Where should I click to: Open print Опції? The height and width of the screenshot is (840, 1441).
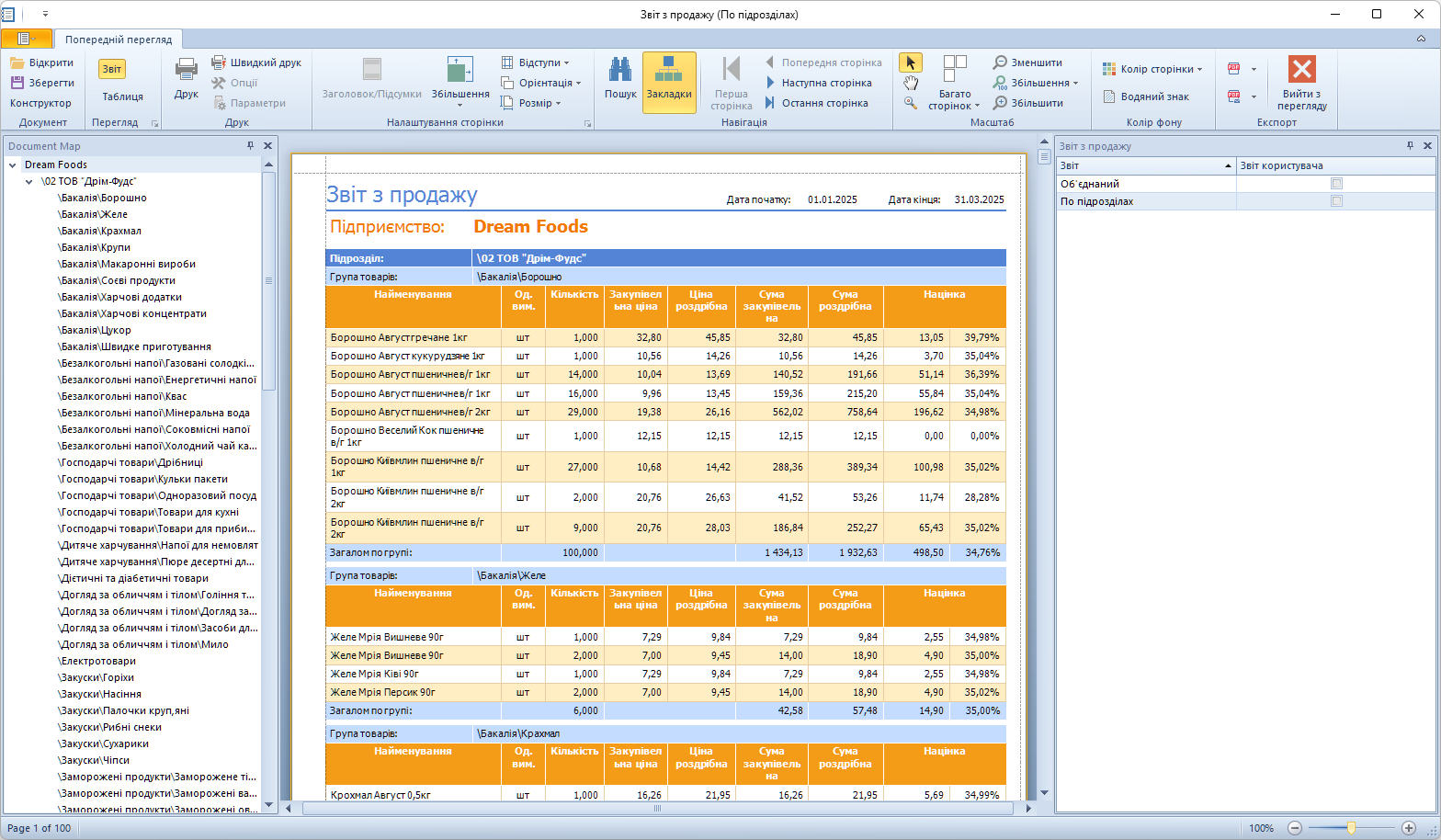click(x=235, y=83)
